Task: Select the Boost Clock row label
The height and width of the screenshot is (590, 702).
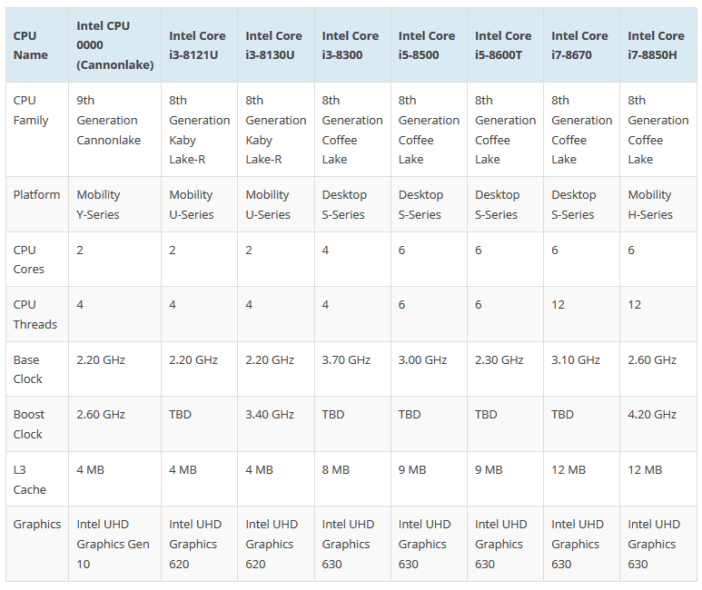Action: tap(37, 424)
